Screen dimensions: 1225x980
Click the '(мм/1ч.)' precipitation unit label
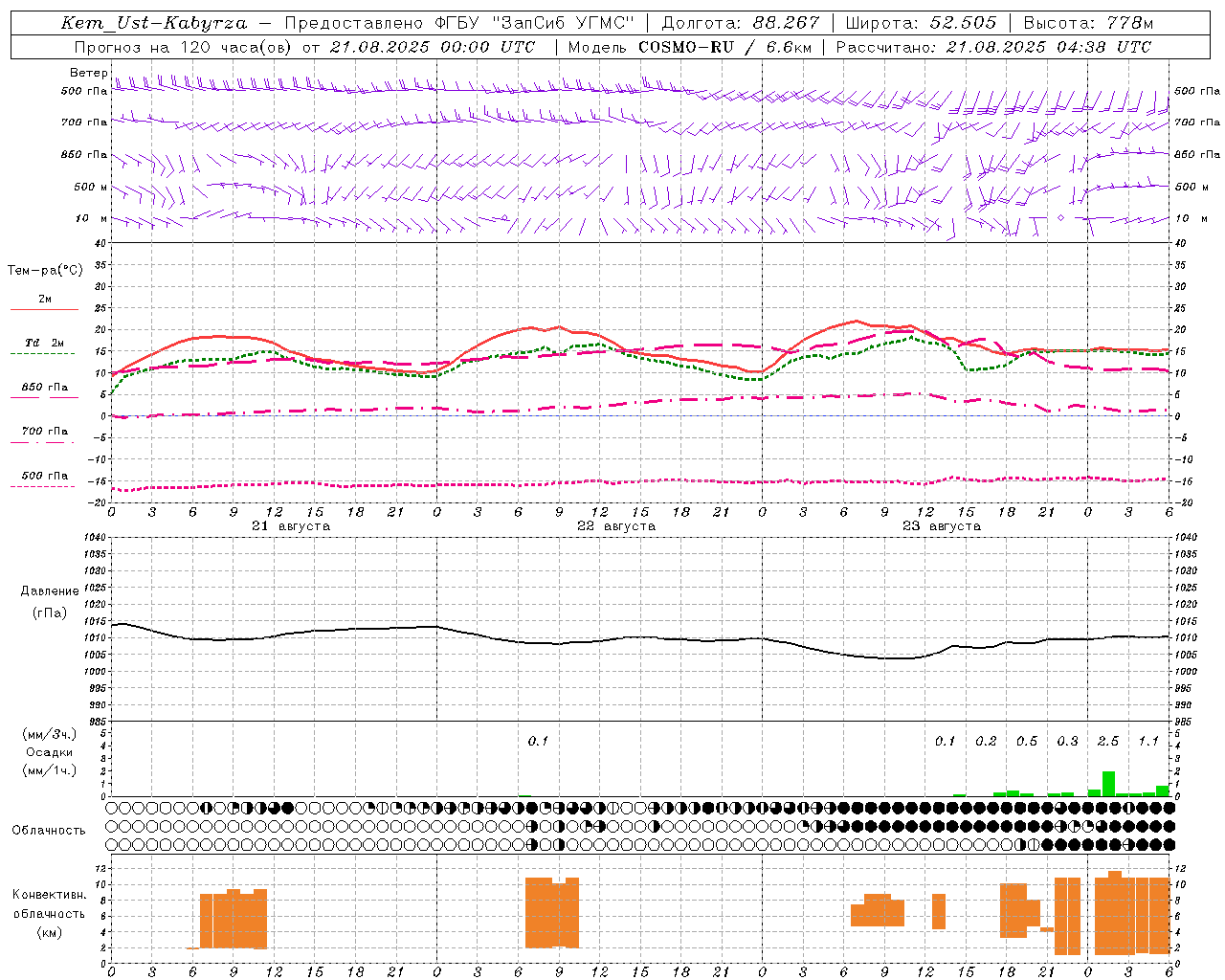tap(50, 770)
